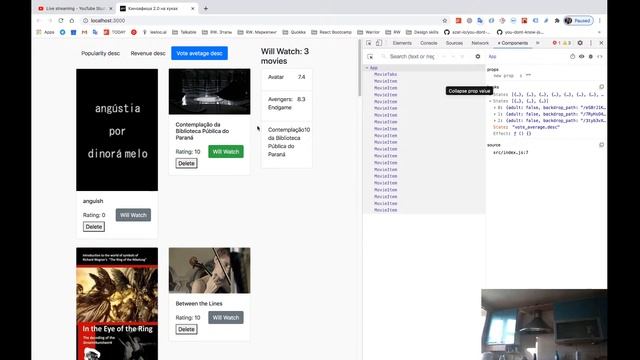The width and height of the screenshot is (640, 360).
Task: Open the Sources tab in DevTools
Action: (454, 43)
